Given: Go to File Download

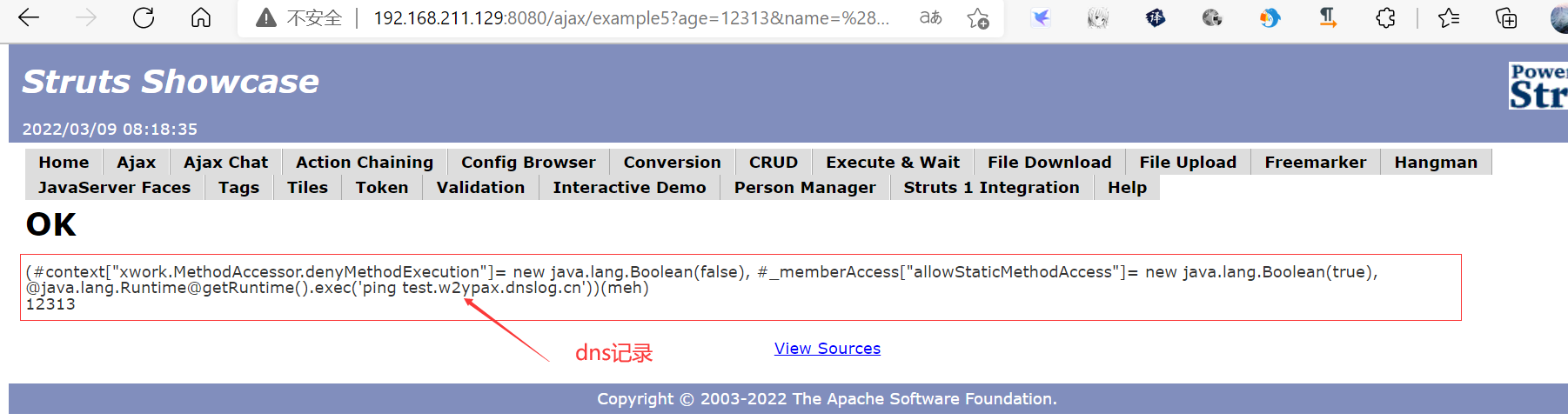Looking at the screenshot, I should point(1049,162).
